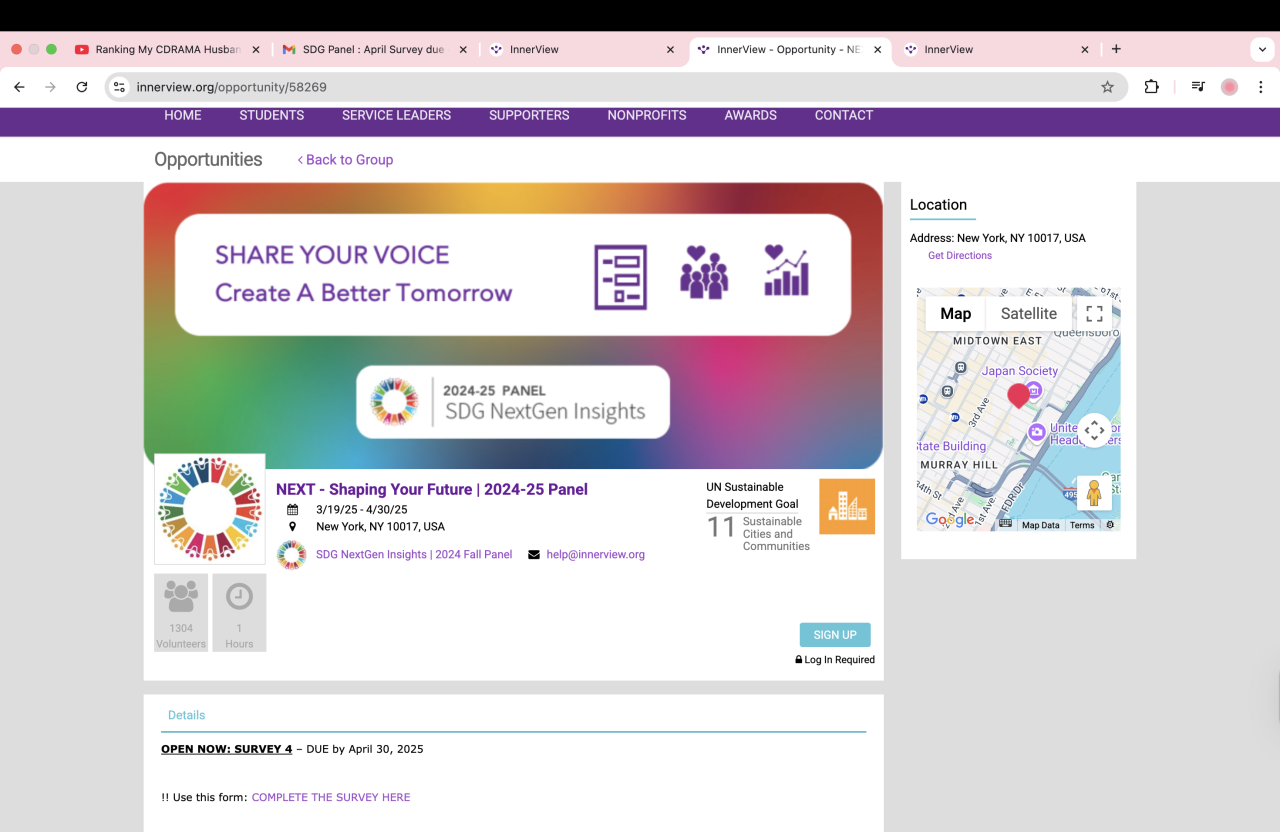Close the InnerView Opportunity tab
The width and height of the screenshot is (1280, 832).
878,49
